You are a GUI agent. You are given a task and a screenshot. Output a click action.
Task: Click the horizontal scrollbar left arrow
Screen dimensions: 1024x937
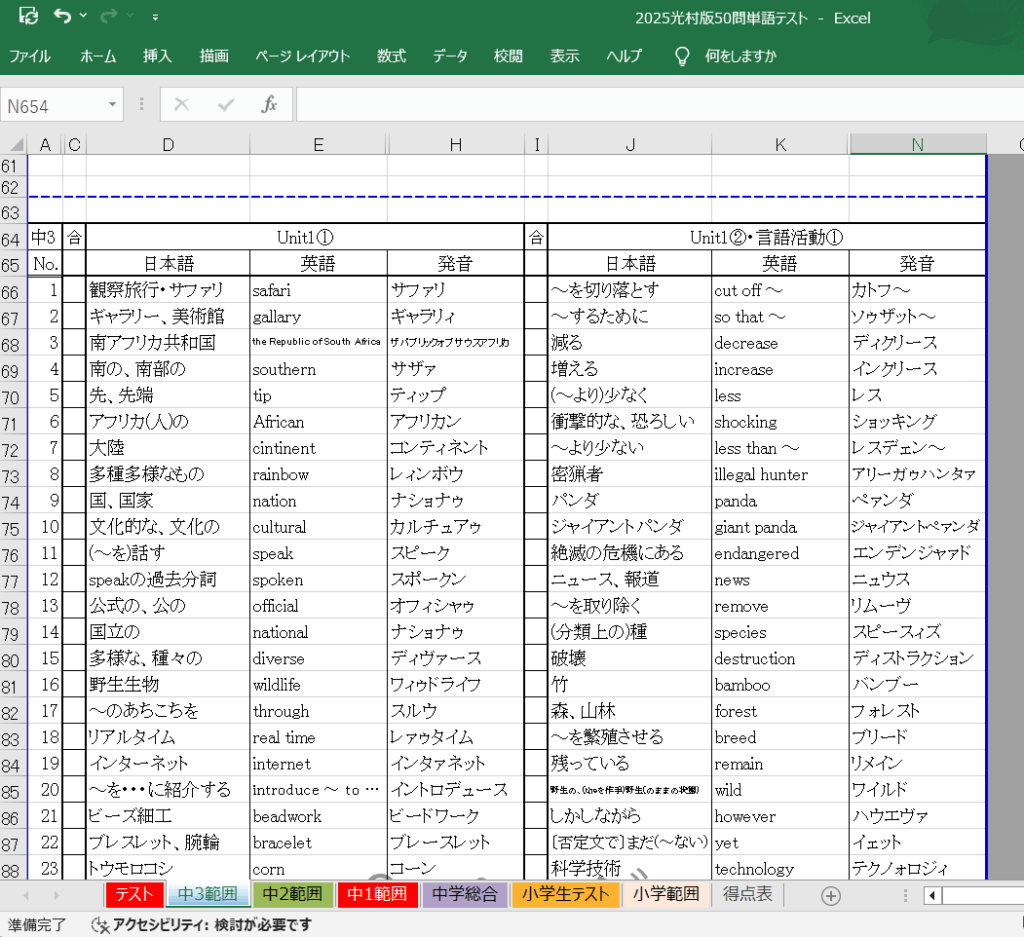point(931,895)
